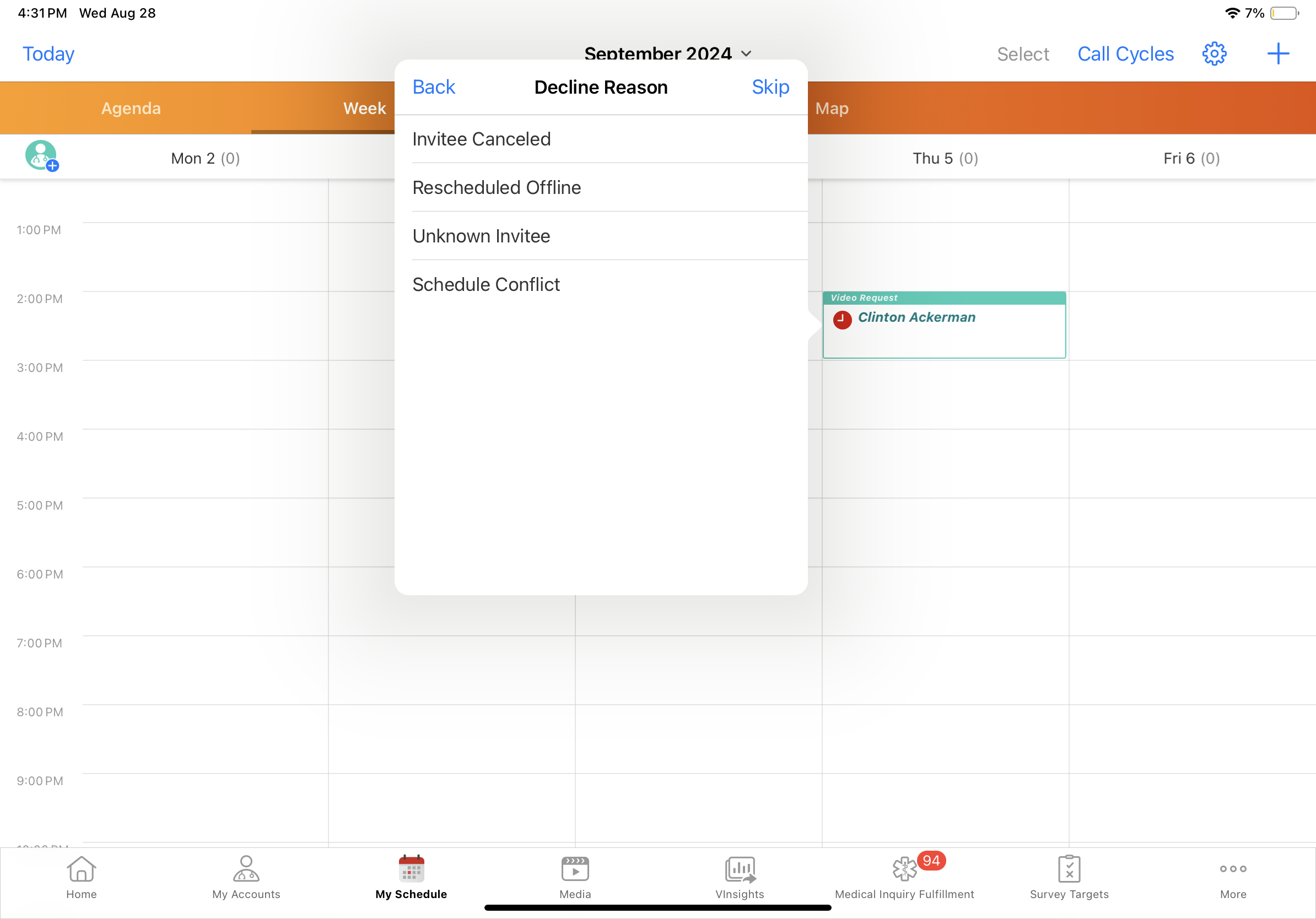Go Back from Decline Reason
The width and height of the screenshot is (1316, 919).
433,87
